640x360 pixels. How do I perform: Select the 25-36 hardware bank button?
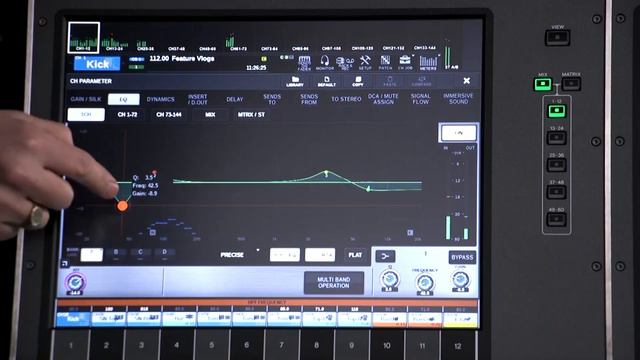point(557,164)
